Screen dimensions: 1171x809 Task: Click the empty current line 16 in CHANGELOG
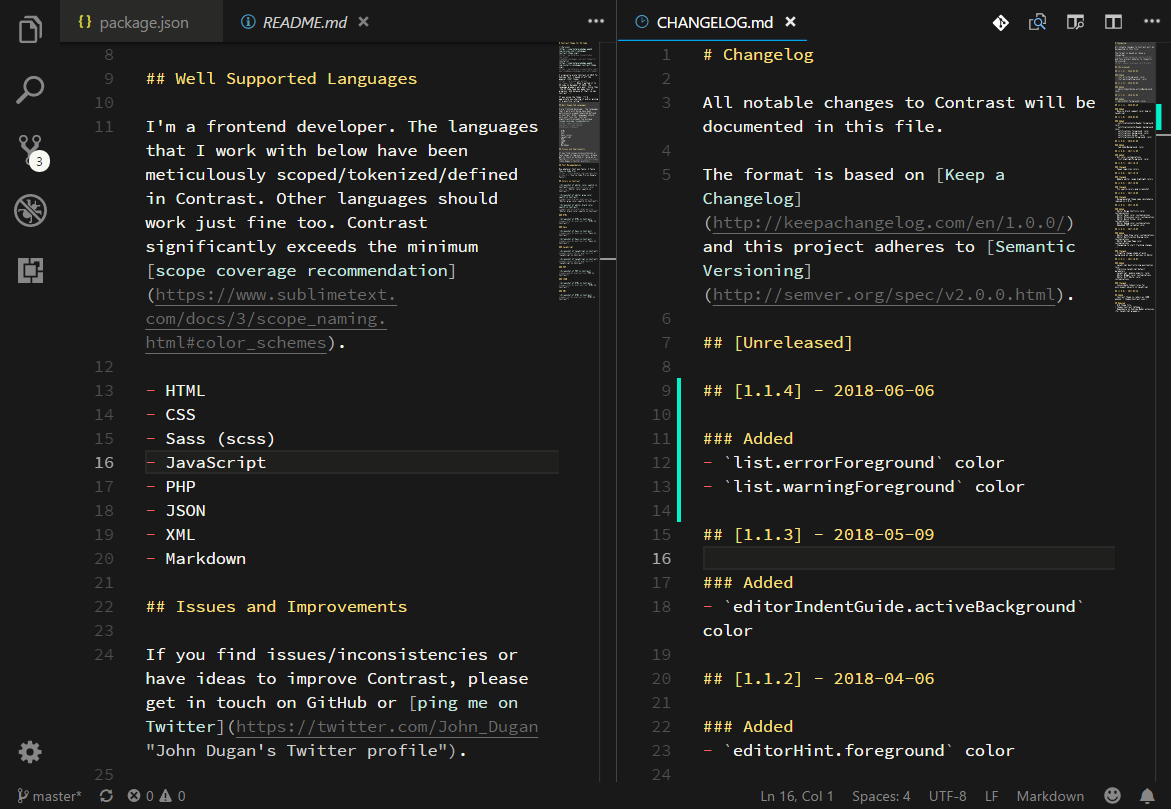point(908,559)
